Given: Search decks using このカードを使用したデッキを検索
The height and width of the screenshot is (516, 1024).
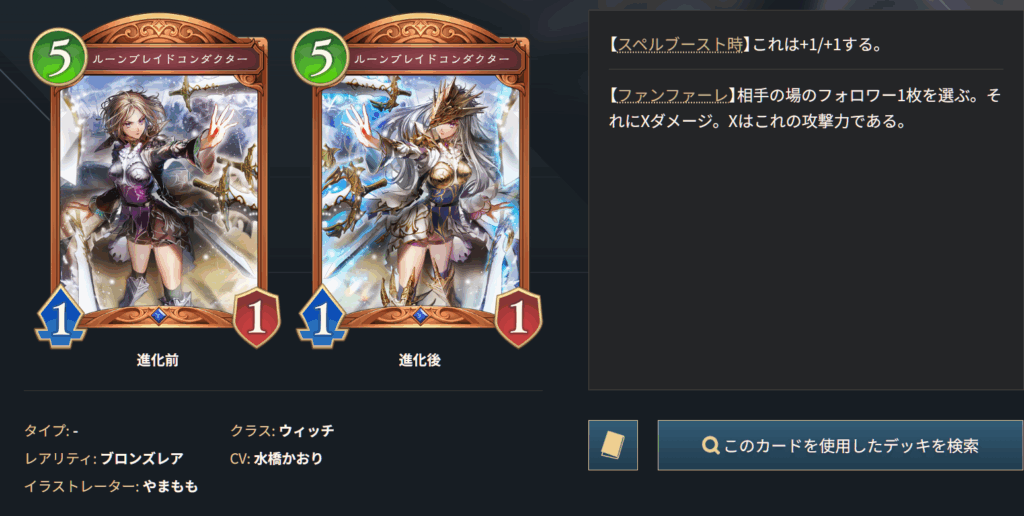Looking at the screenshot, I should point(840,445).
